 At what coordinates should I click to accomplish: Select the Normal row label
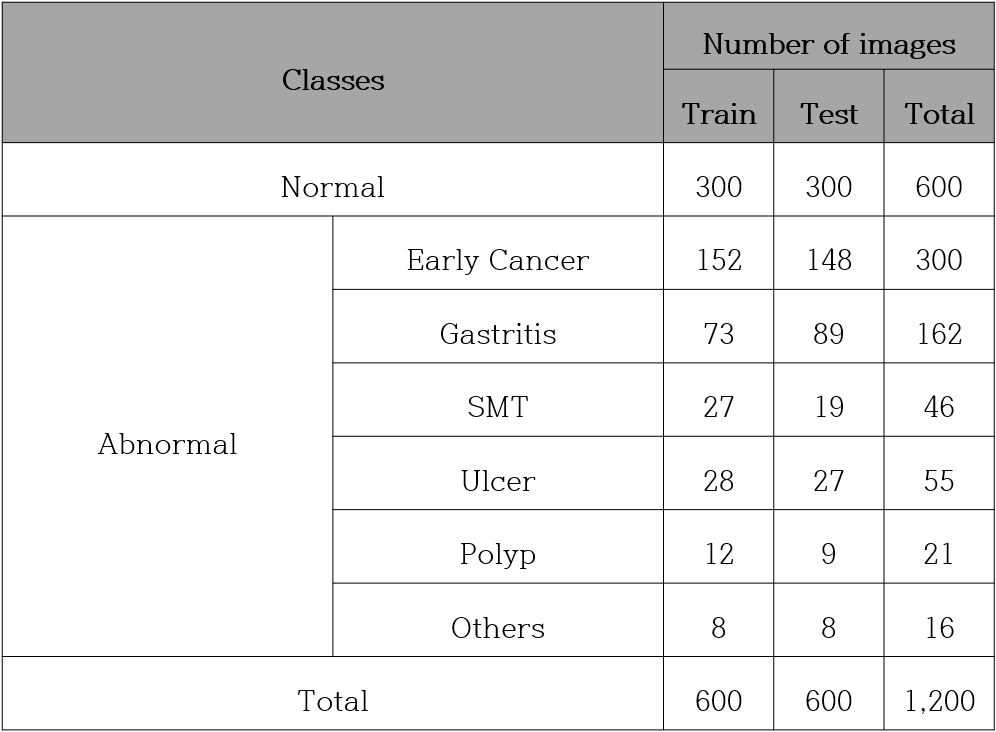tap(333, 179)
